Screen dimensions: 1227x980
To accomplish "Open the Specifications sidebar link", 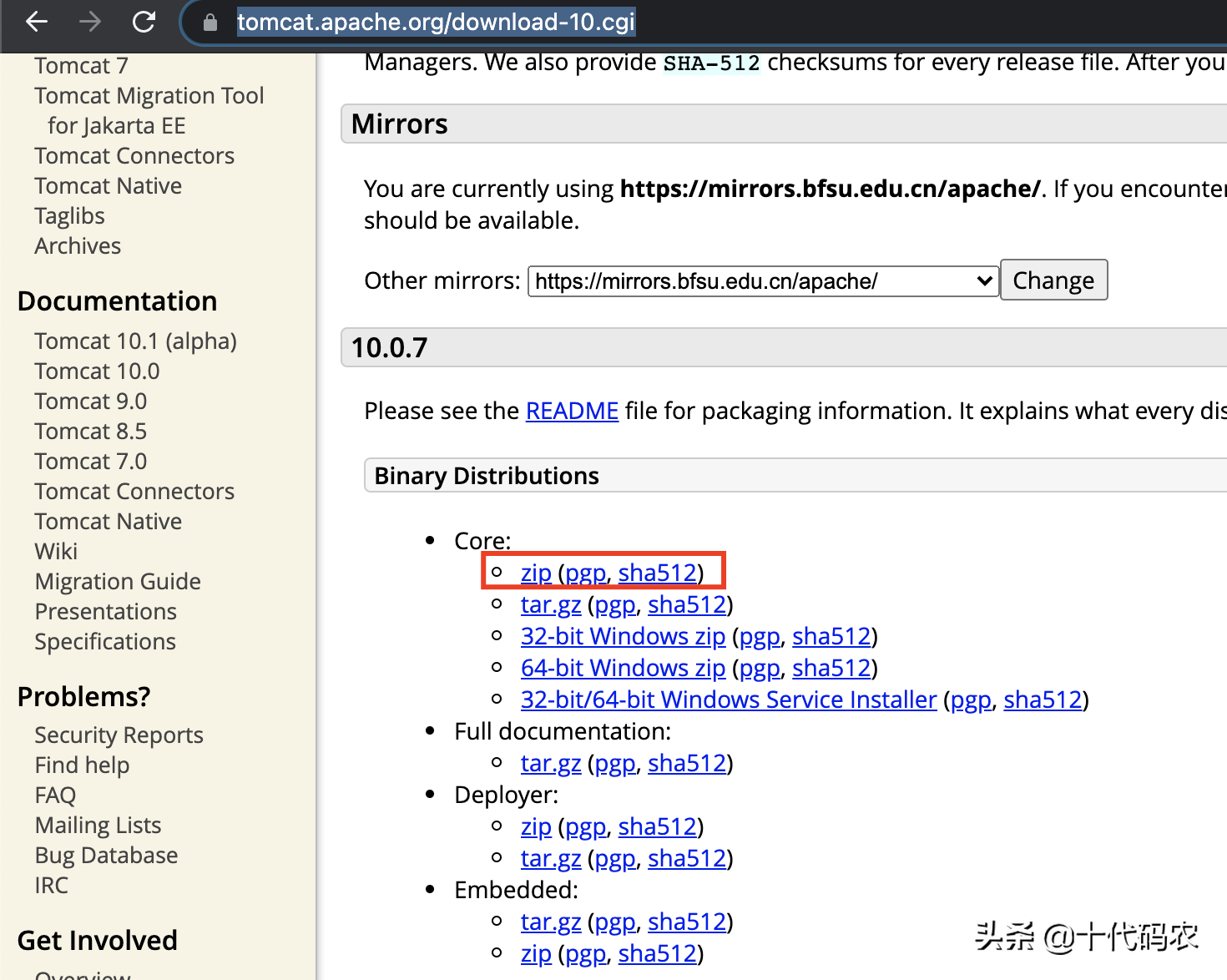I will (105, 641).
